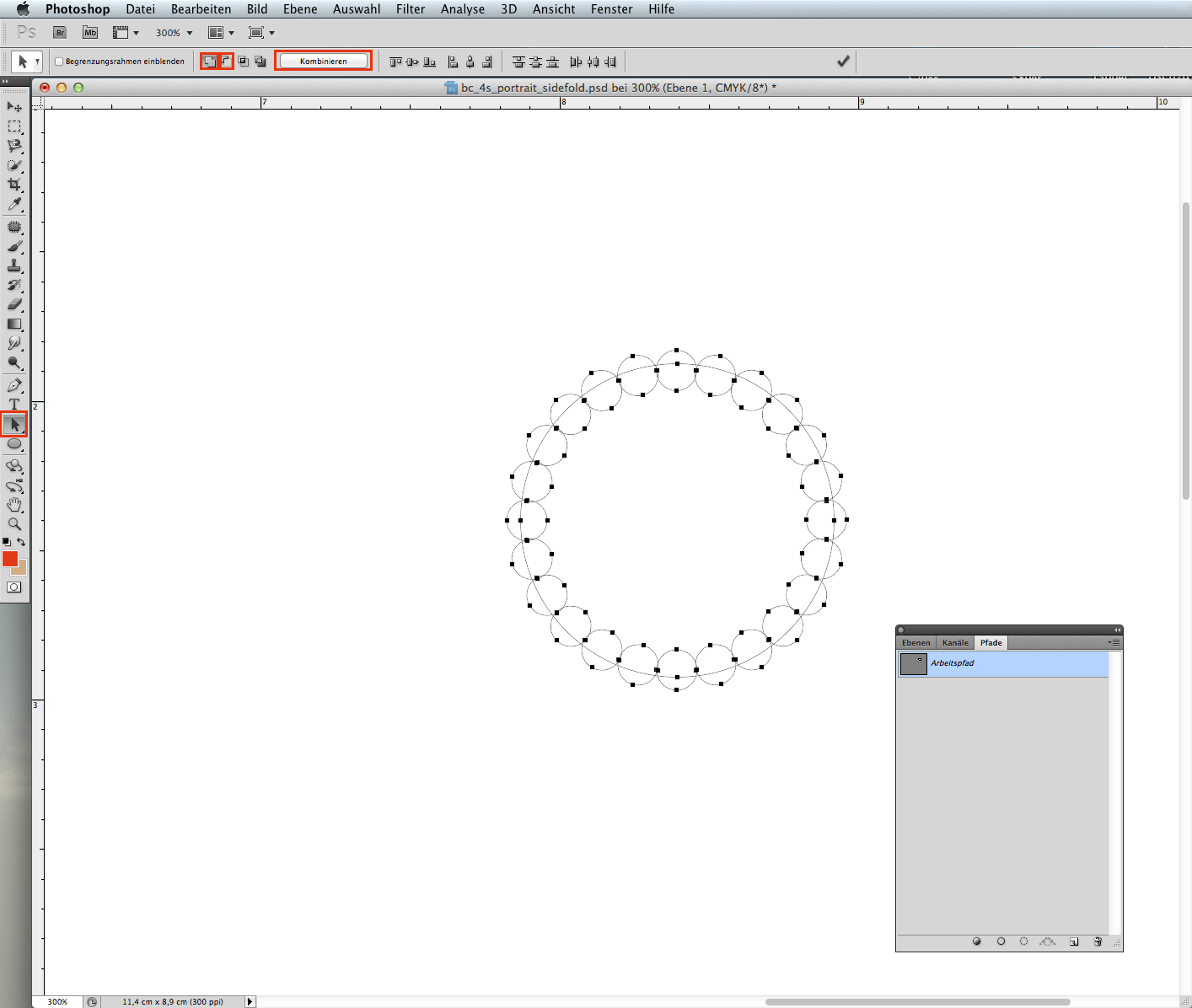Confirm with the checkmark in options bar
Image resolution: width=1192 pixels, height=1008 pixels.
(842, 62)
